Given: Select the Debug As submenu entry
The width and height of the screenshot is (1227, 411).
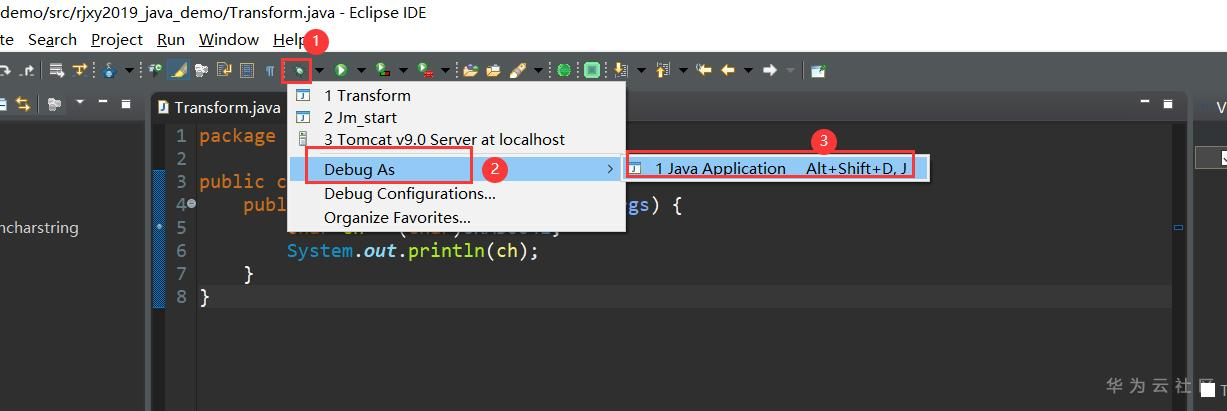Looking at the screenshot, I should [x=456, y=169].
